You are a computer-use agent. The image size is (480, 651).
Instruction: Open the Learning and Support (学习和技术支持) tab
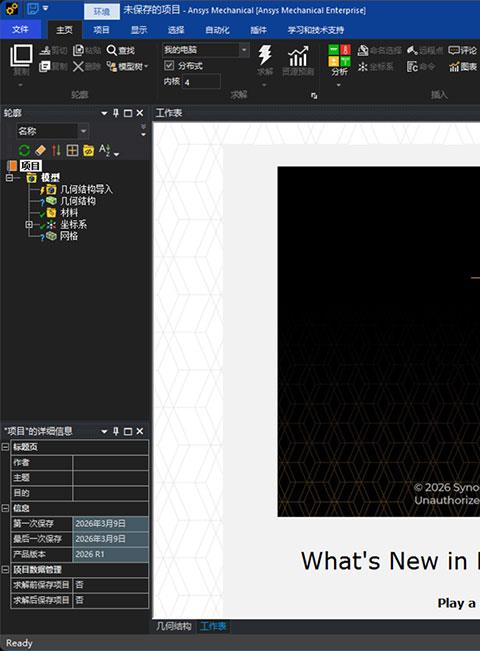[x=316, y=30]
